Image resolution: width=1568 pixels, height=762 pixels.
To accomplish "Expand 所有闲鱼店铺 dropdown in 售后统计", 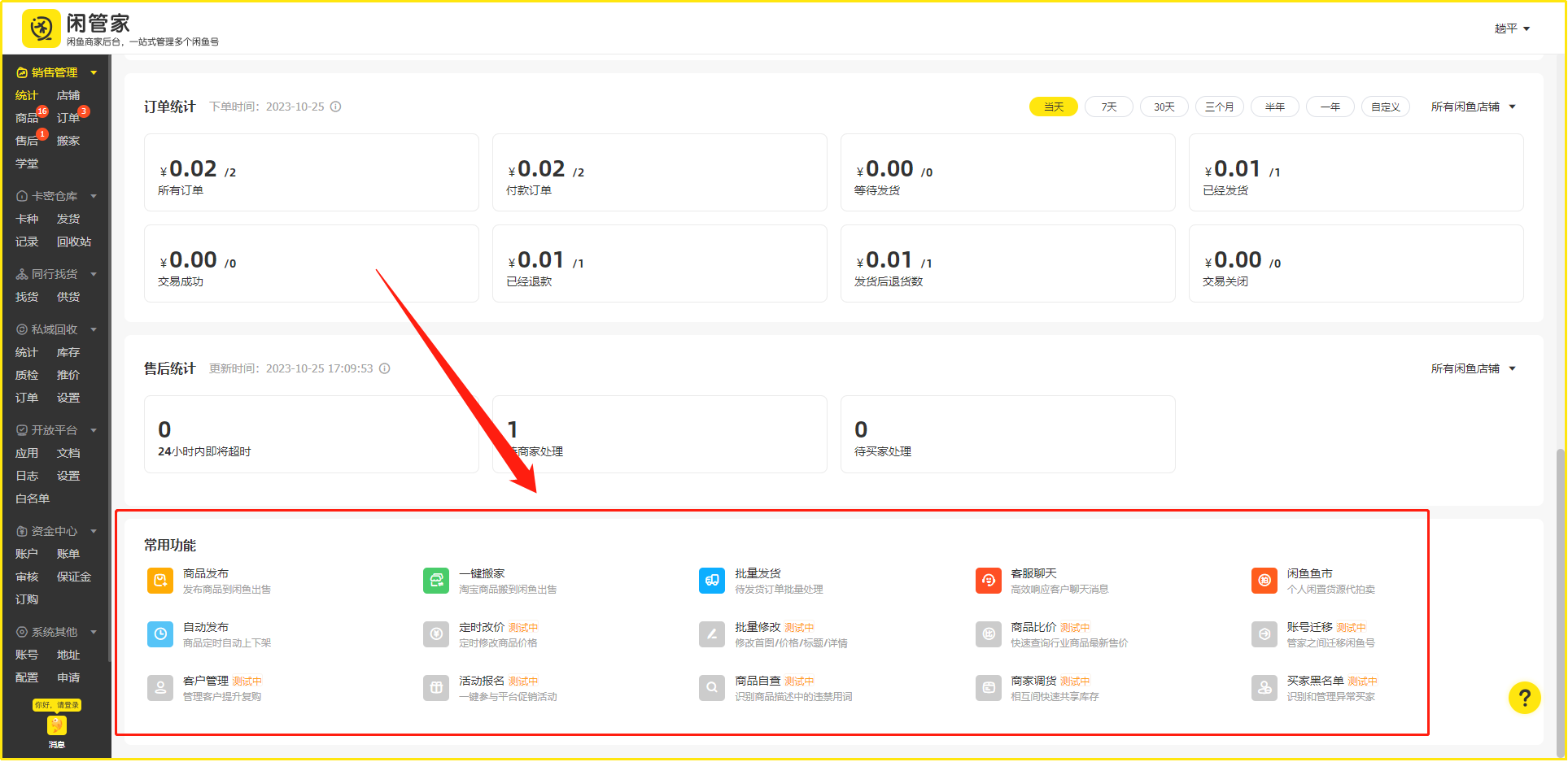I will click(1473, 368).
